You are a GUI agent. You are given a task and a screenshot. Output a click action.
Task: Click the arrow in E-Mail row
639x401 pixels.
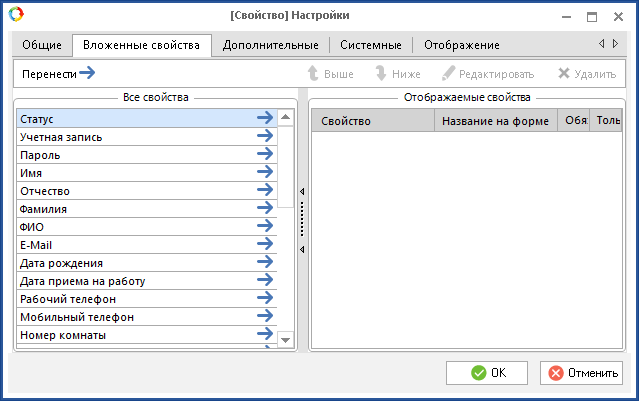coord(265,244)
